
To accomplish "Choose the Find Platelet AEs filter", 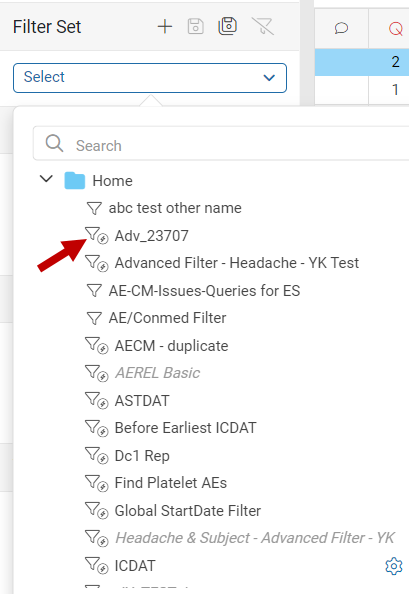I will click(170, 483).
